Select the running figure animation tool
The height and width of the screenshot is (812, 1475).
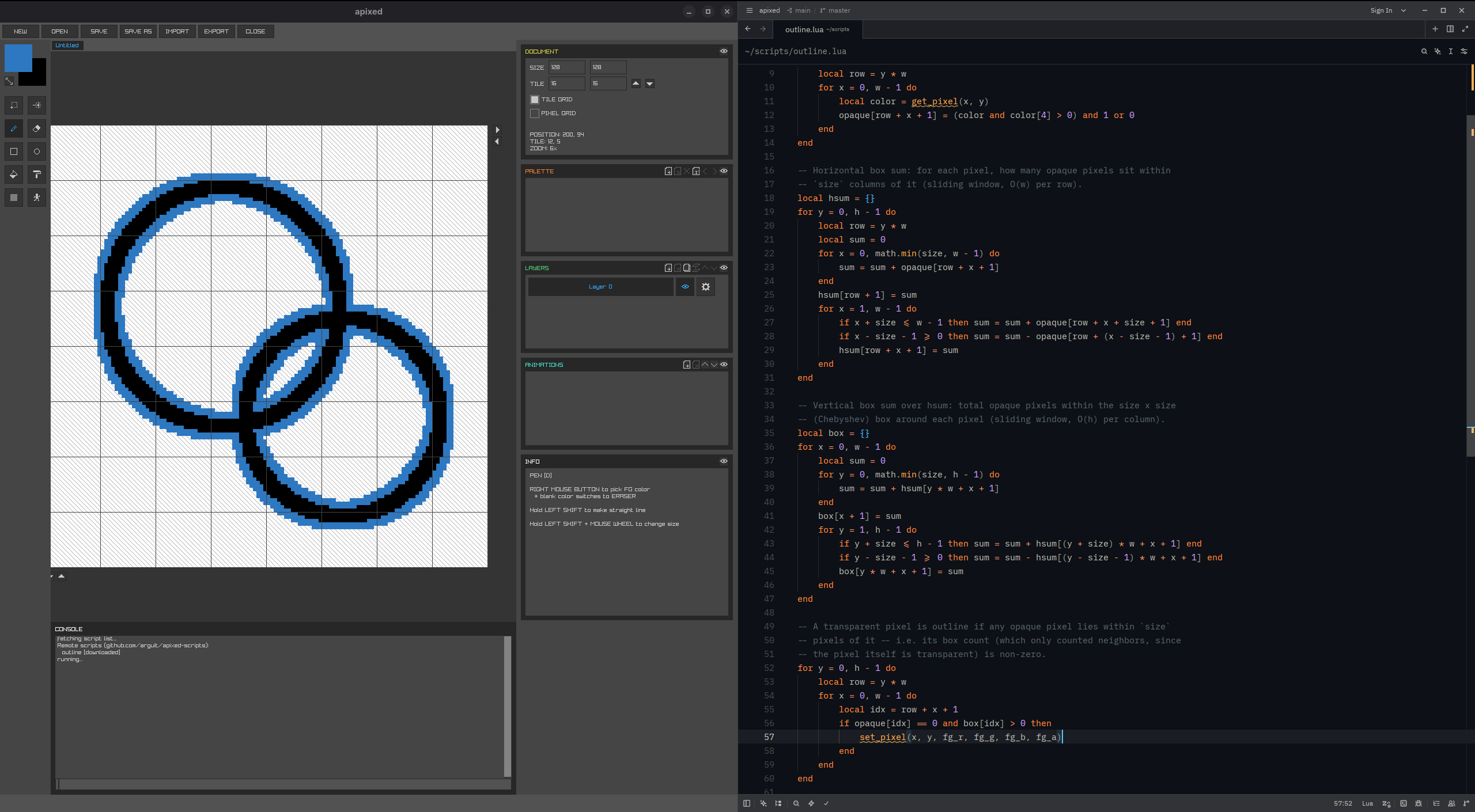click(37, 198)
